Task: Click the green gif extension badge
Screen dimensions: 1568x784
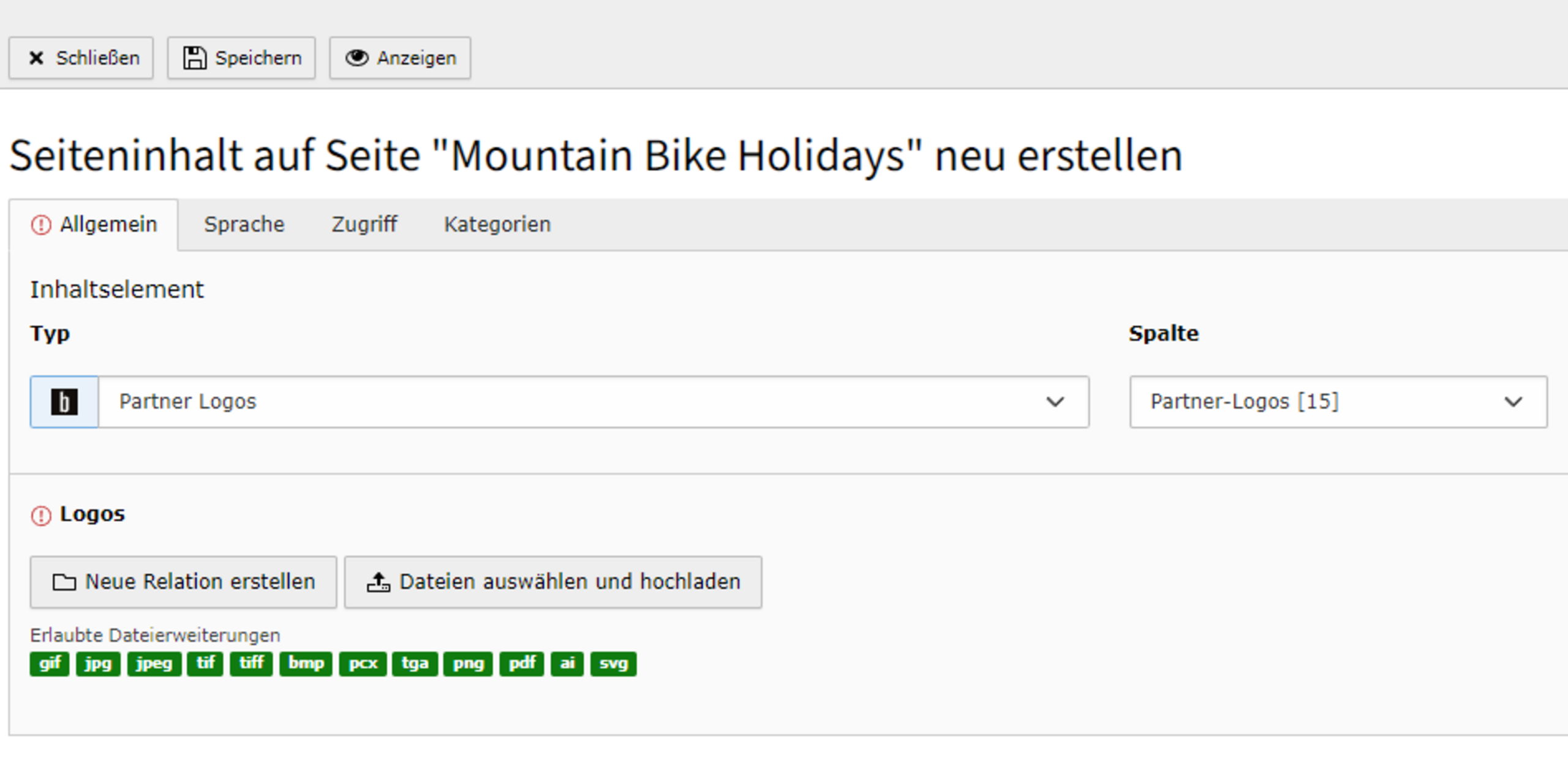Action: click(50, 664)
